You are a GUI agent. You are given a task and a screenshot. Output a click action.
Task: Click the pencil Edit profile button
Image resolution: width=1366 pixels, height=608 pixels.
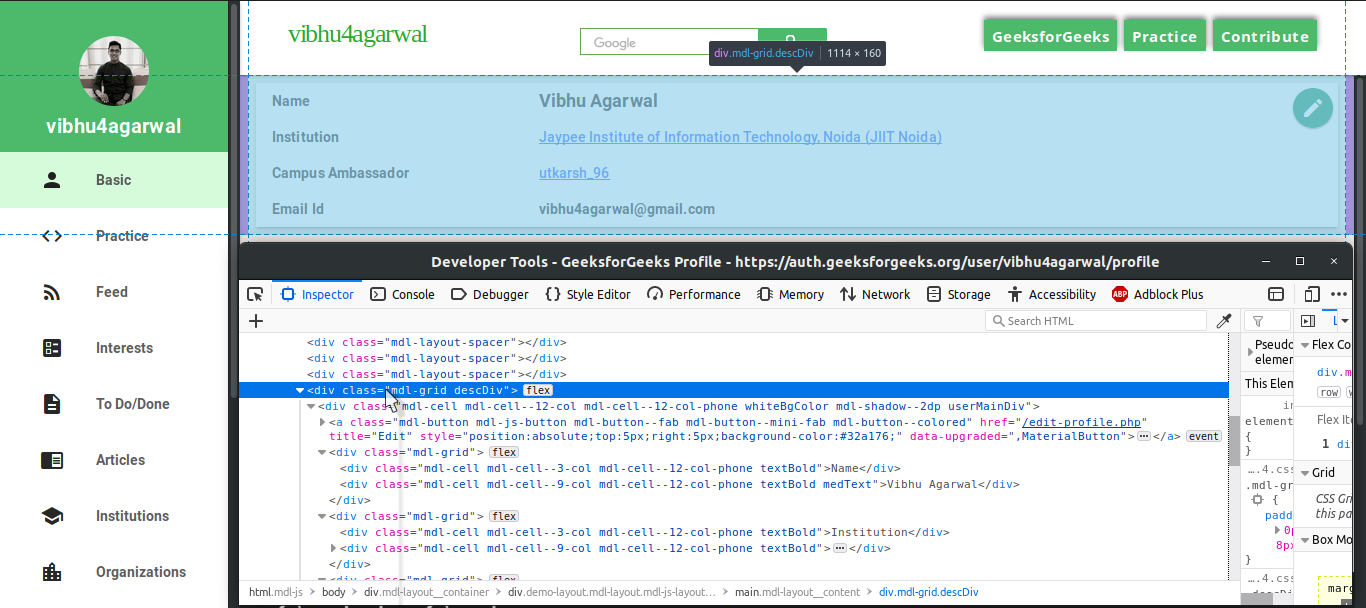click(x=1312, y=108)
